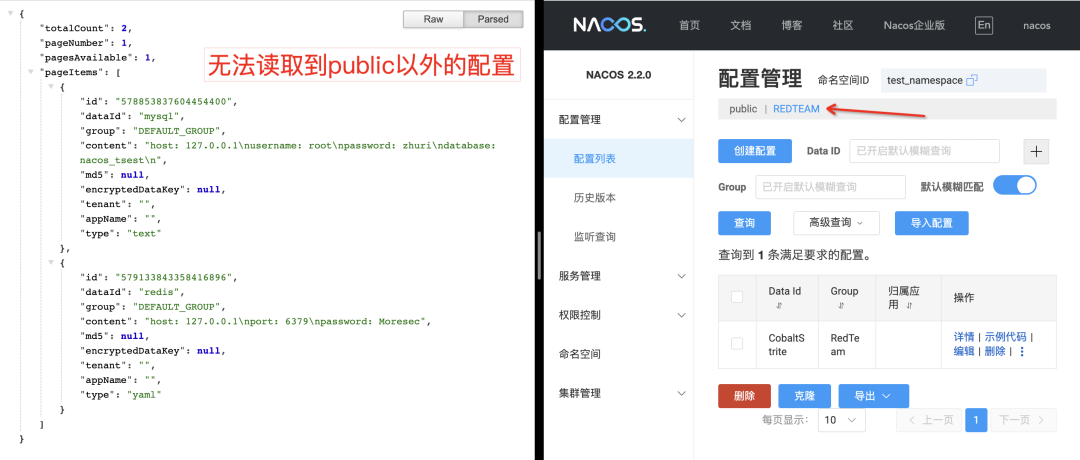1080x460 pixels.
Task: Click the 创建配置 button
Action: click(x=755, y=151)
